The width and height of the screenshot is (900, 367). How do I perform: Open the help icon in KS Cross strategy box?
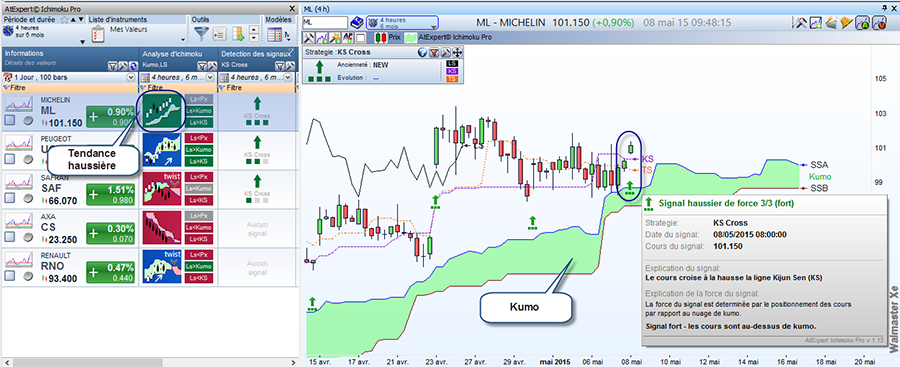(x=422, y=53)
